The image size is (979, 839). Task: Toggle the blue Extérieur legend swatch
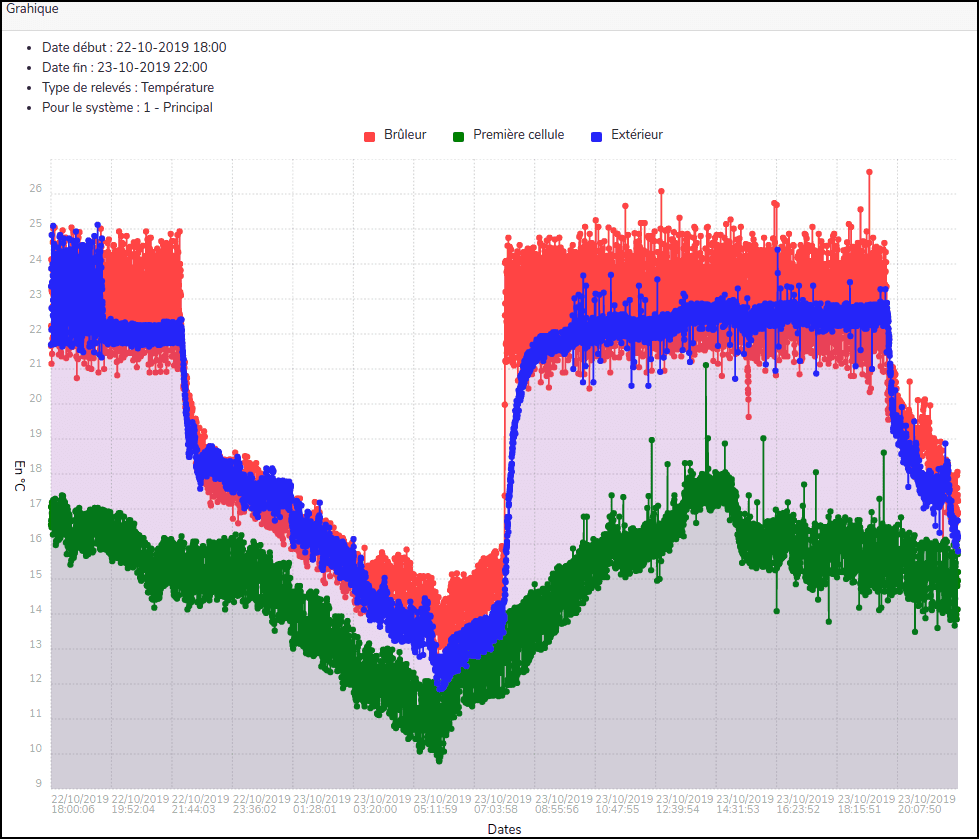pos(596,136)
